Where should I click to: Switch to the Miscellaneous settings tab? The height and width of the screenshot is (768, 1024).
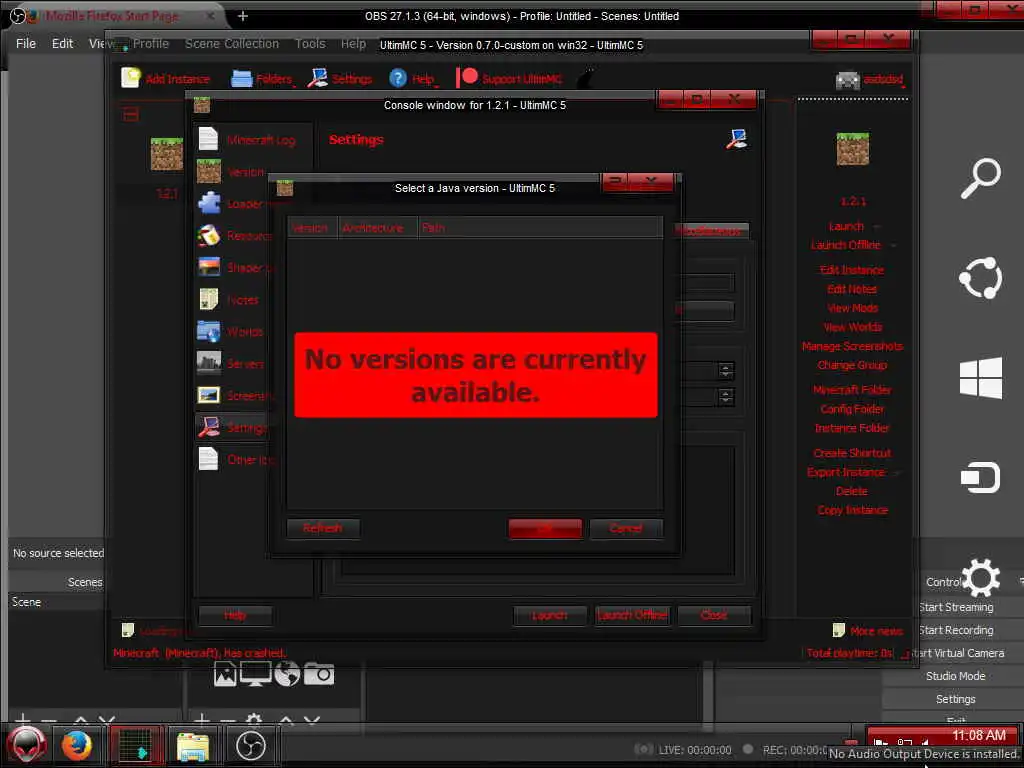[x=711, y=231]
